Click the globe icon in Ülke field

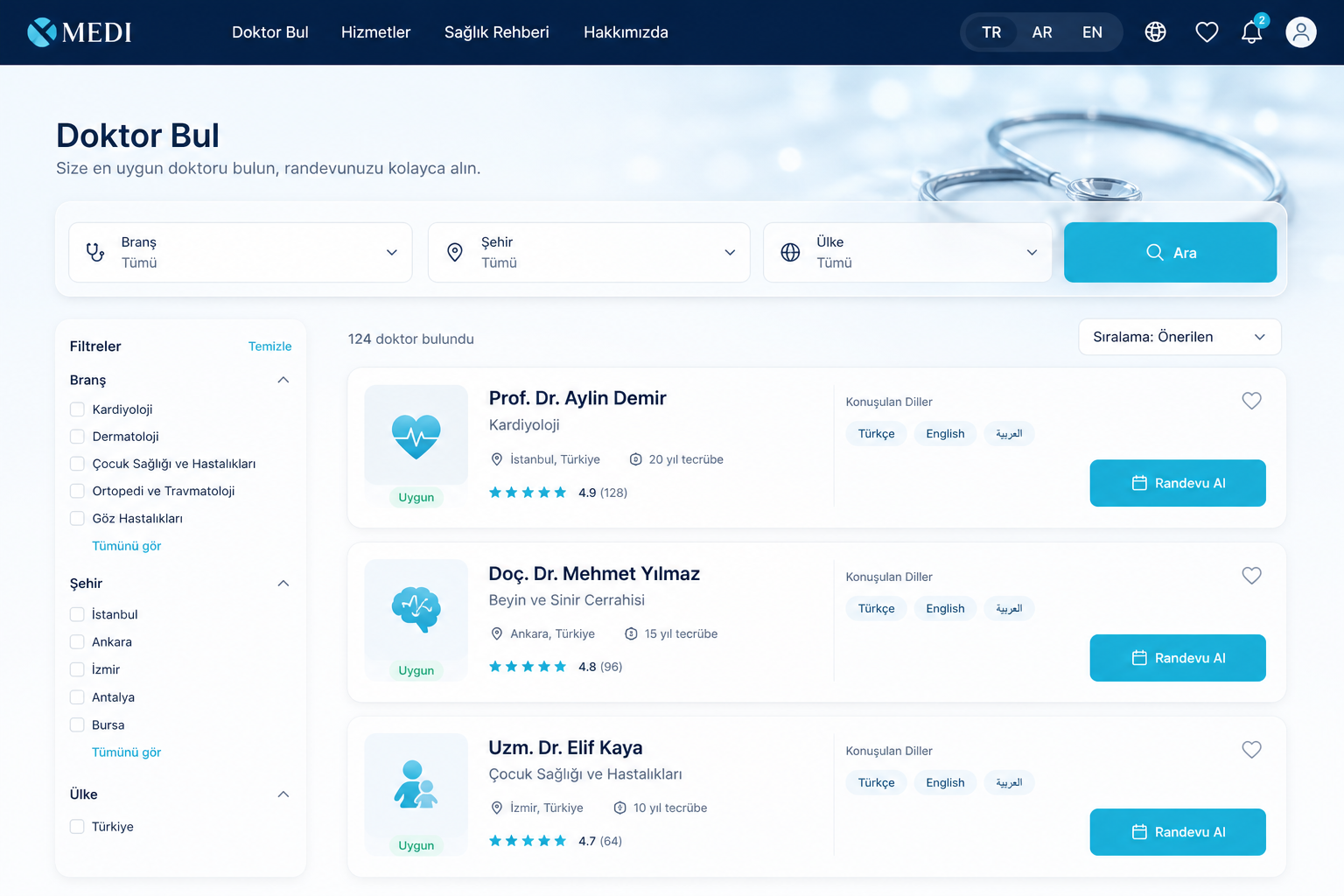point(790,253)
